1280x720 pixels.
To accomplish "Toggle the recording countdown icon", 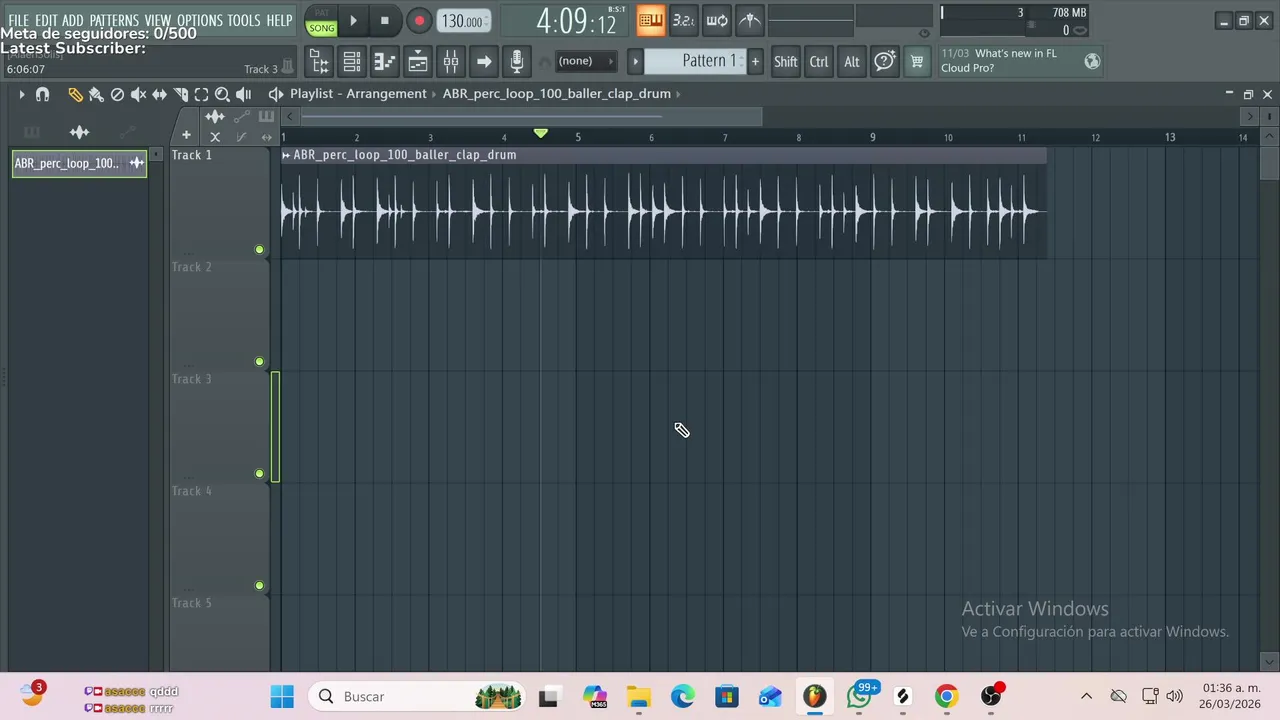I will click(x=684, y=20).
